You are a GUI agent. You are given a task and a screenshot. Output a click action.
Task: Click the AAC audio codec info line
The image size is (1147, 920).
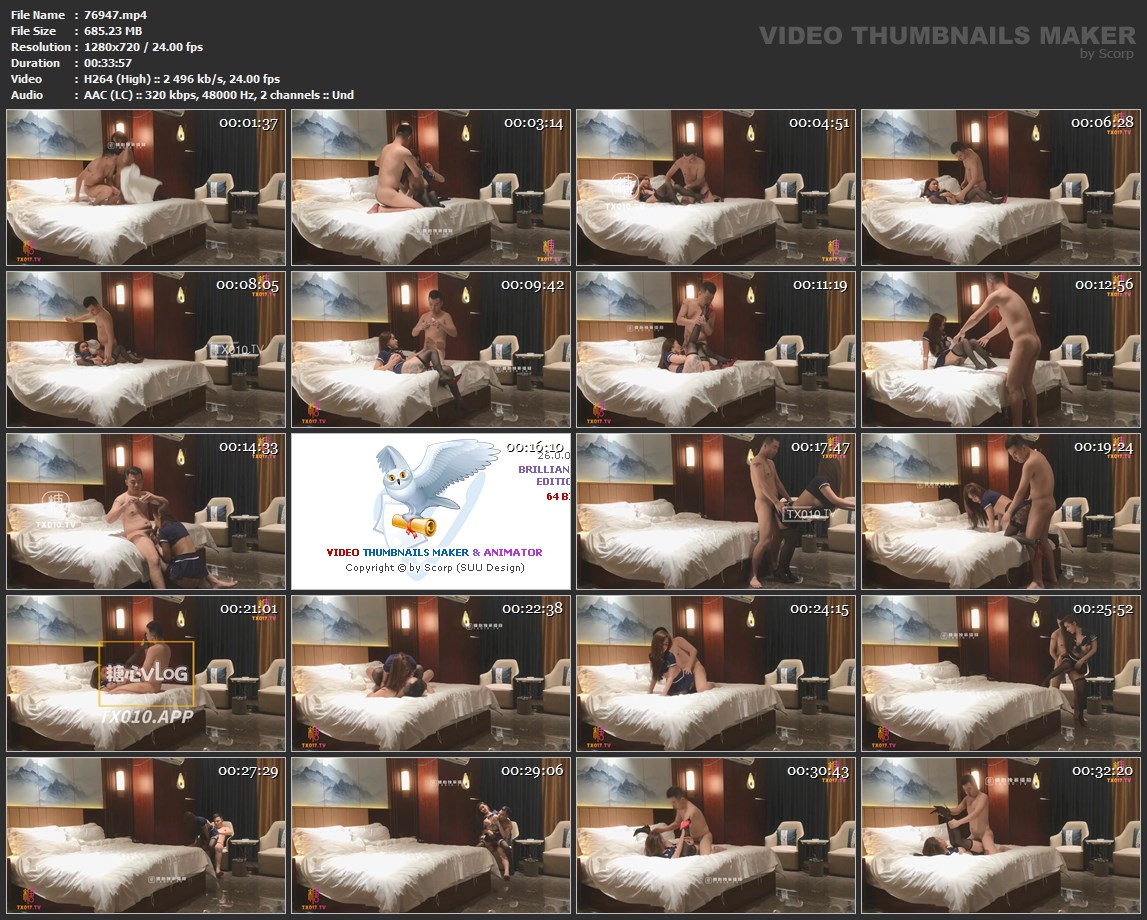coord(214,95)
